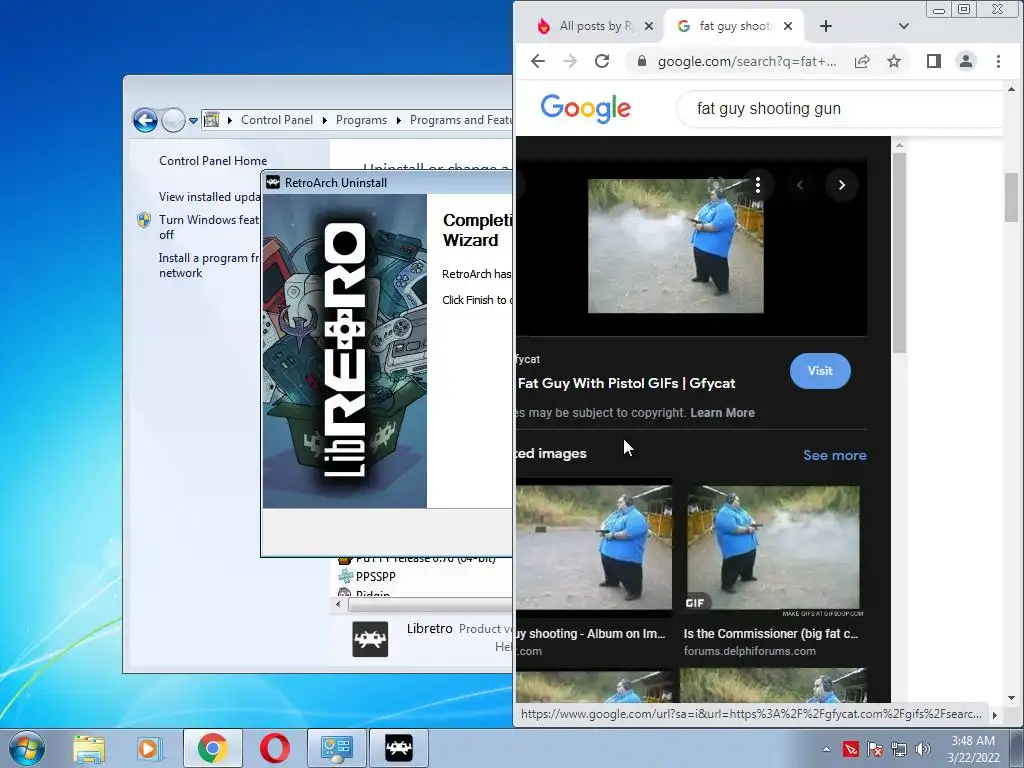This screenshot has height=768, width=1024.
Task: Open Windows Media Player from taskbar
Action: pyautogui.click(x=148, y=748)
